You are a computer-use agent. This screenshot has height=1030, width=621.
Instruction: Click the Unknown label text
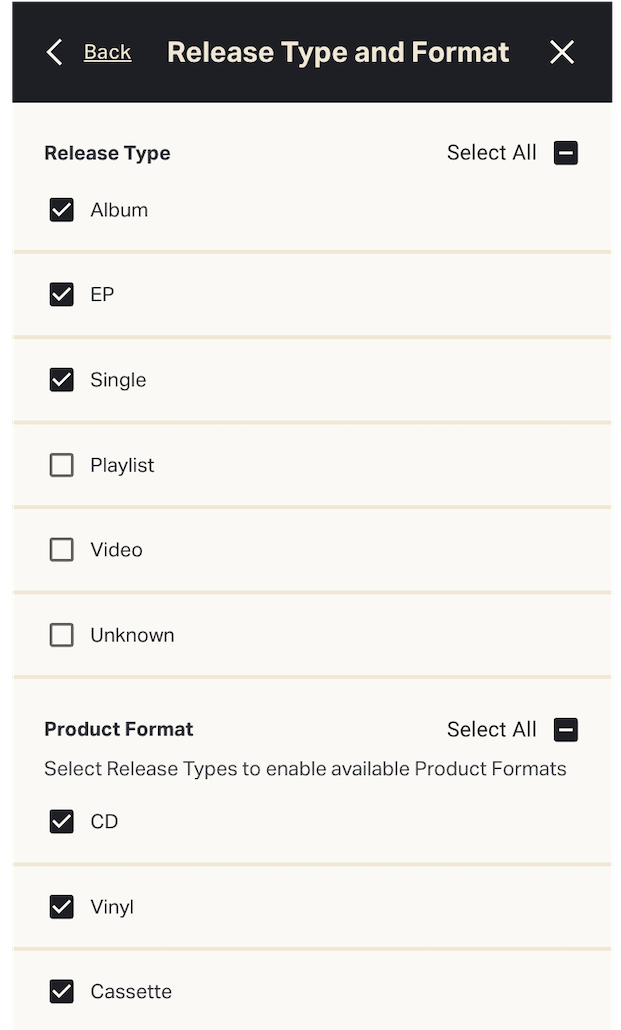pyautogui.click(x=132, y=635)
